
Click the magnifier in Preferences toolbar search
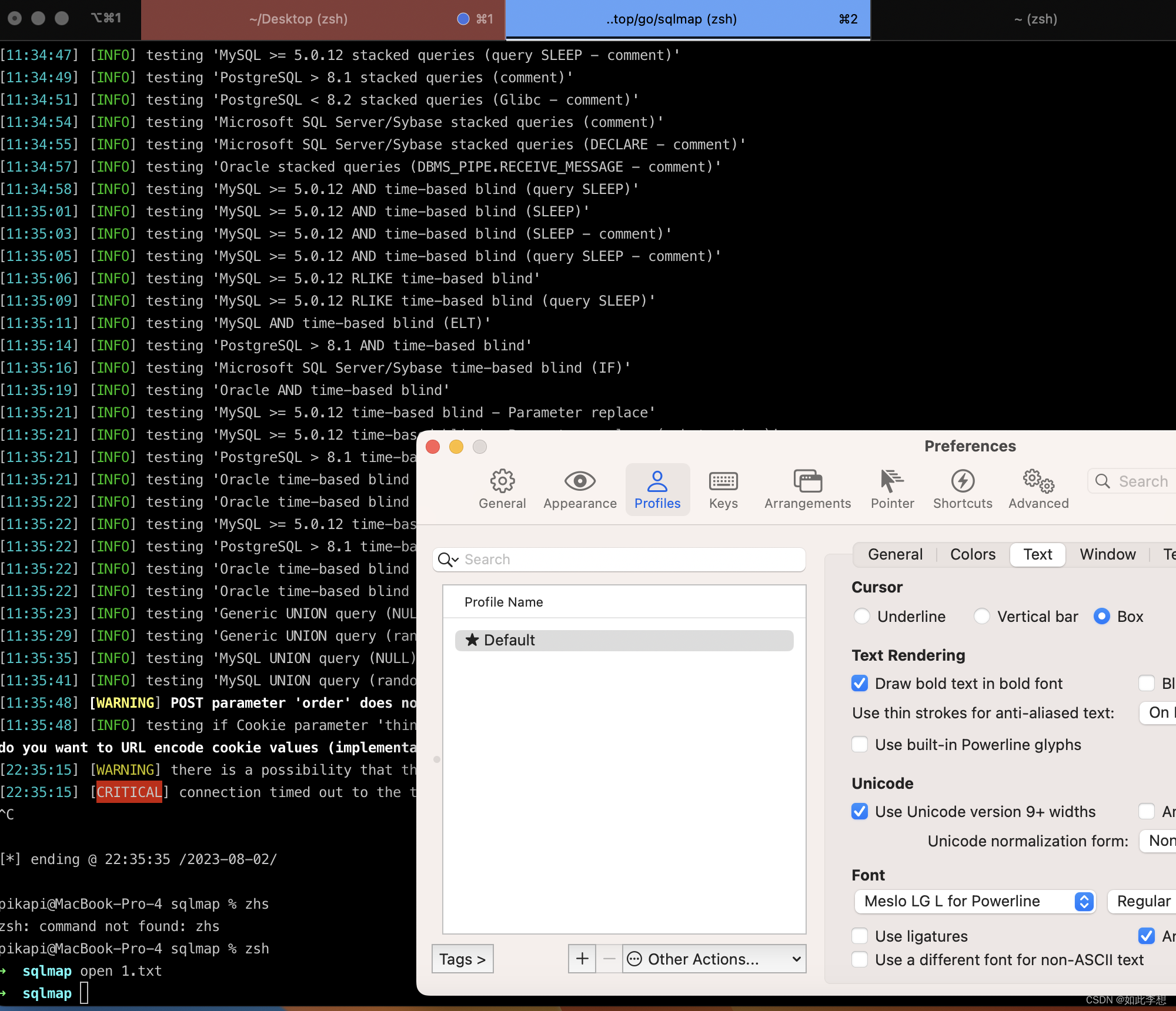coord(1102,481)
